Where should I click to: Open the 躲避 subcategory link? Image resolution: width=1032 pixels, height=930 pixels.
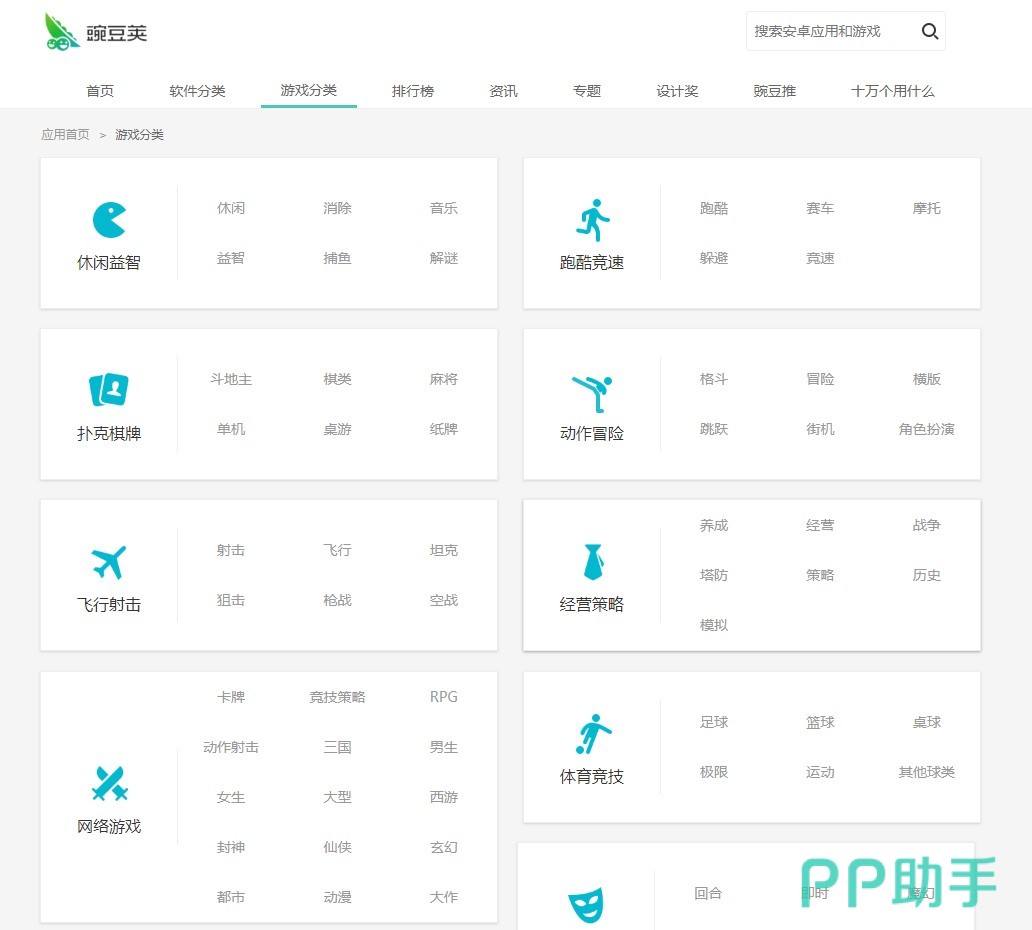pos(714,258)
